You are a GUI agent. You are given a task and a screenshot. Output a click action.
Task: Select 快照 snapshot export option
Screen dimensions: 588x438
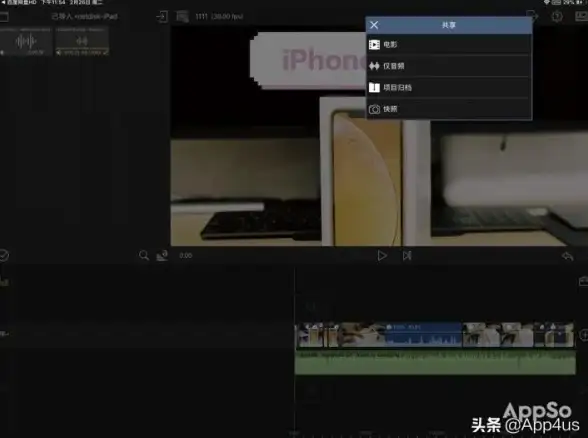[449, 109]
